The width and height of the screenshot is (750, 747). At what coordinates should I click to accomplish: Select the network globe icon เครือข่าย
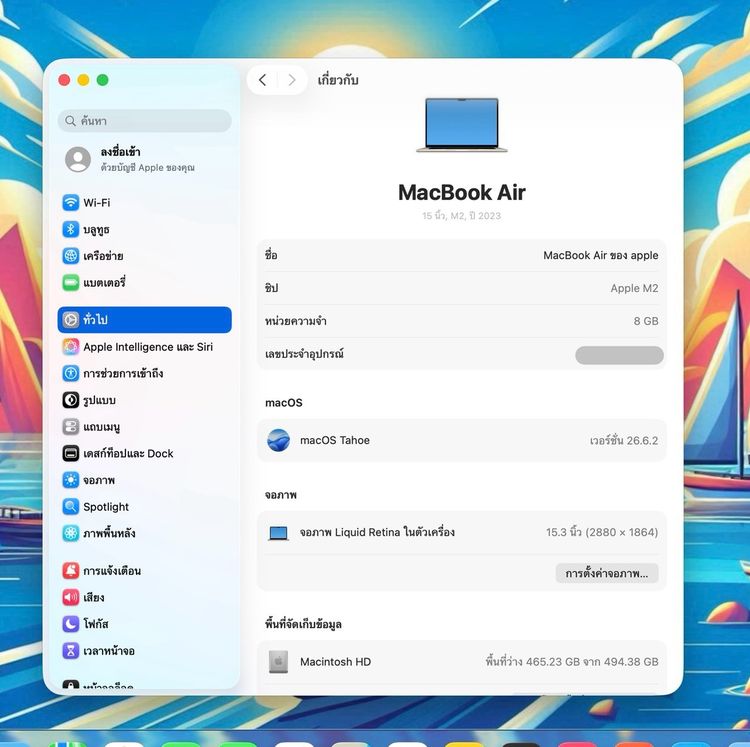(71, 256)
